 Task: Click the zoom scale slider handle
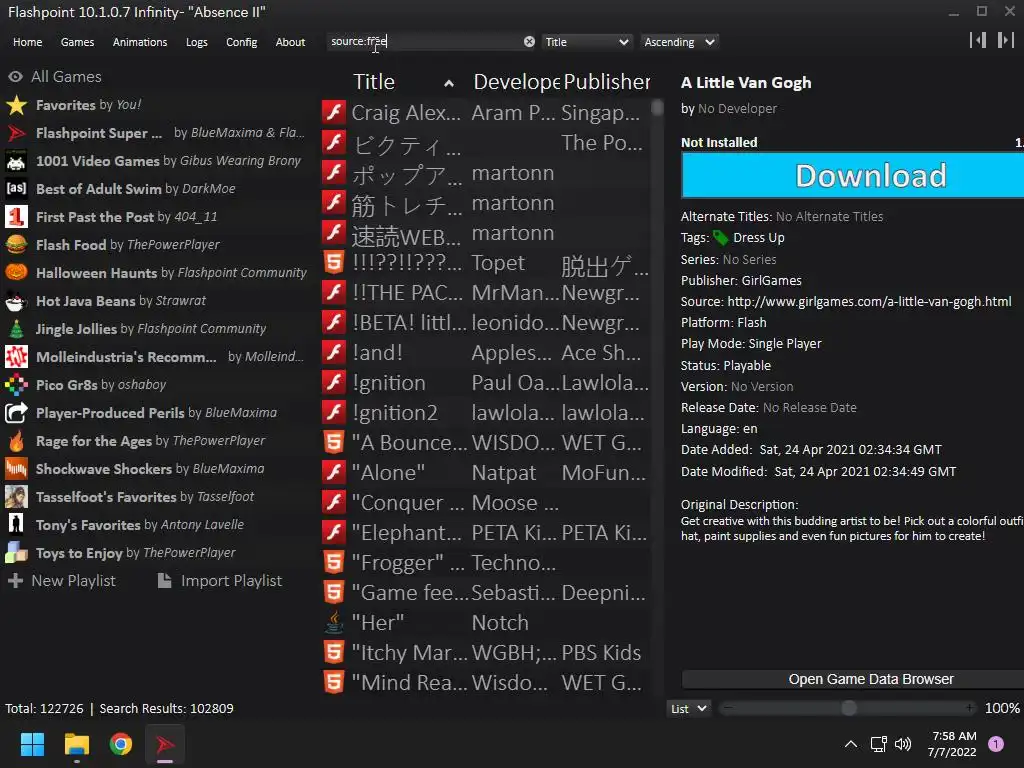point(849,708)
